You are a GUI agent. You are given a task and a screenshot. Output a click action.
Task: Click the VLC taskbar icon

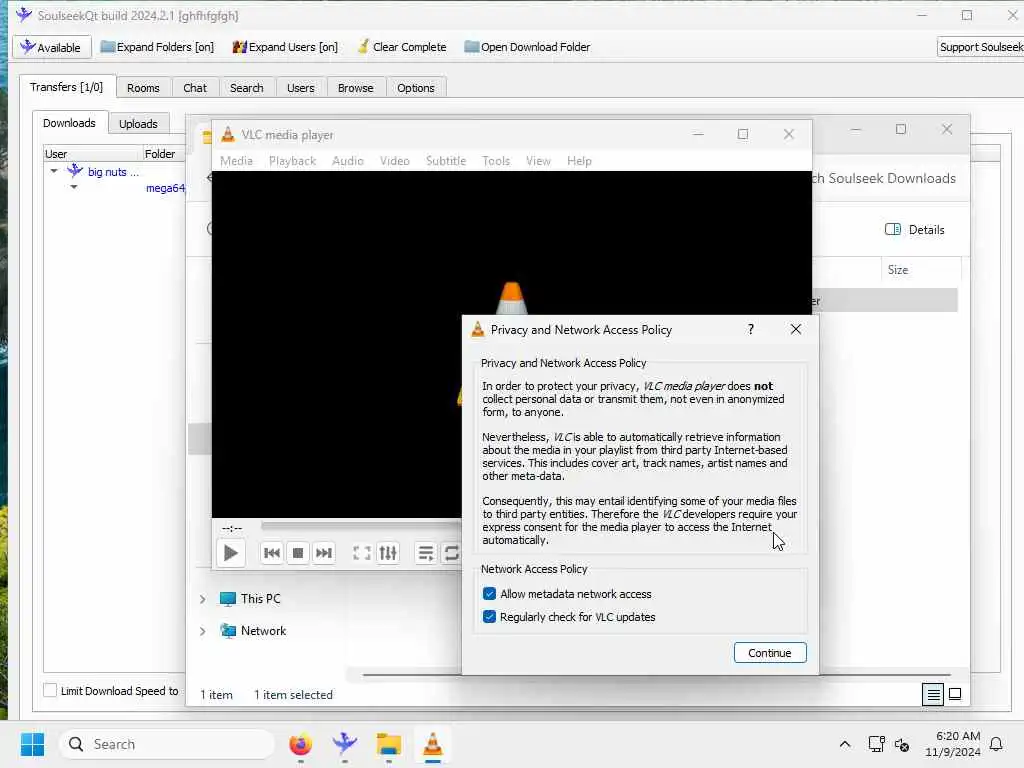click(432, 744)
